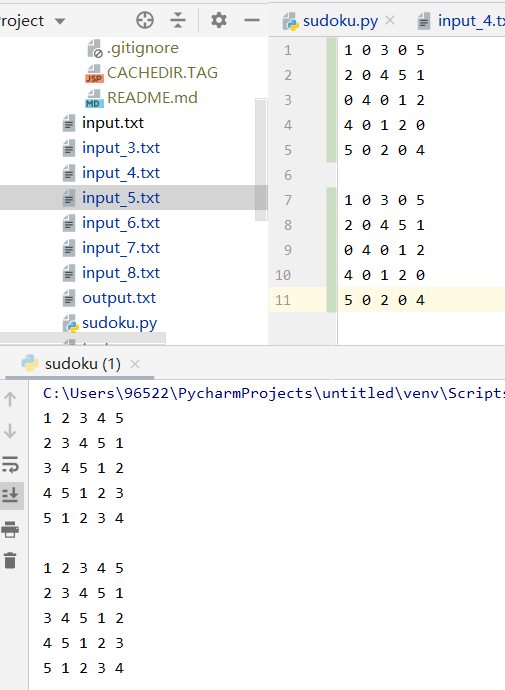505x690 pixels.
Task: Select CACHEDIR.TAG file in project tree
Action: [152, 73]
